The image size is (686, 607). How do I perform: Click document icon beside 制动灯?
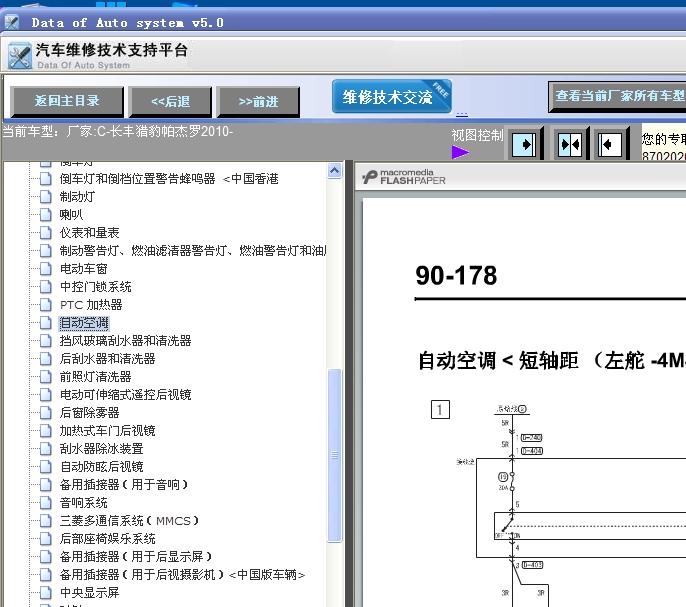(46, 196)
